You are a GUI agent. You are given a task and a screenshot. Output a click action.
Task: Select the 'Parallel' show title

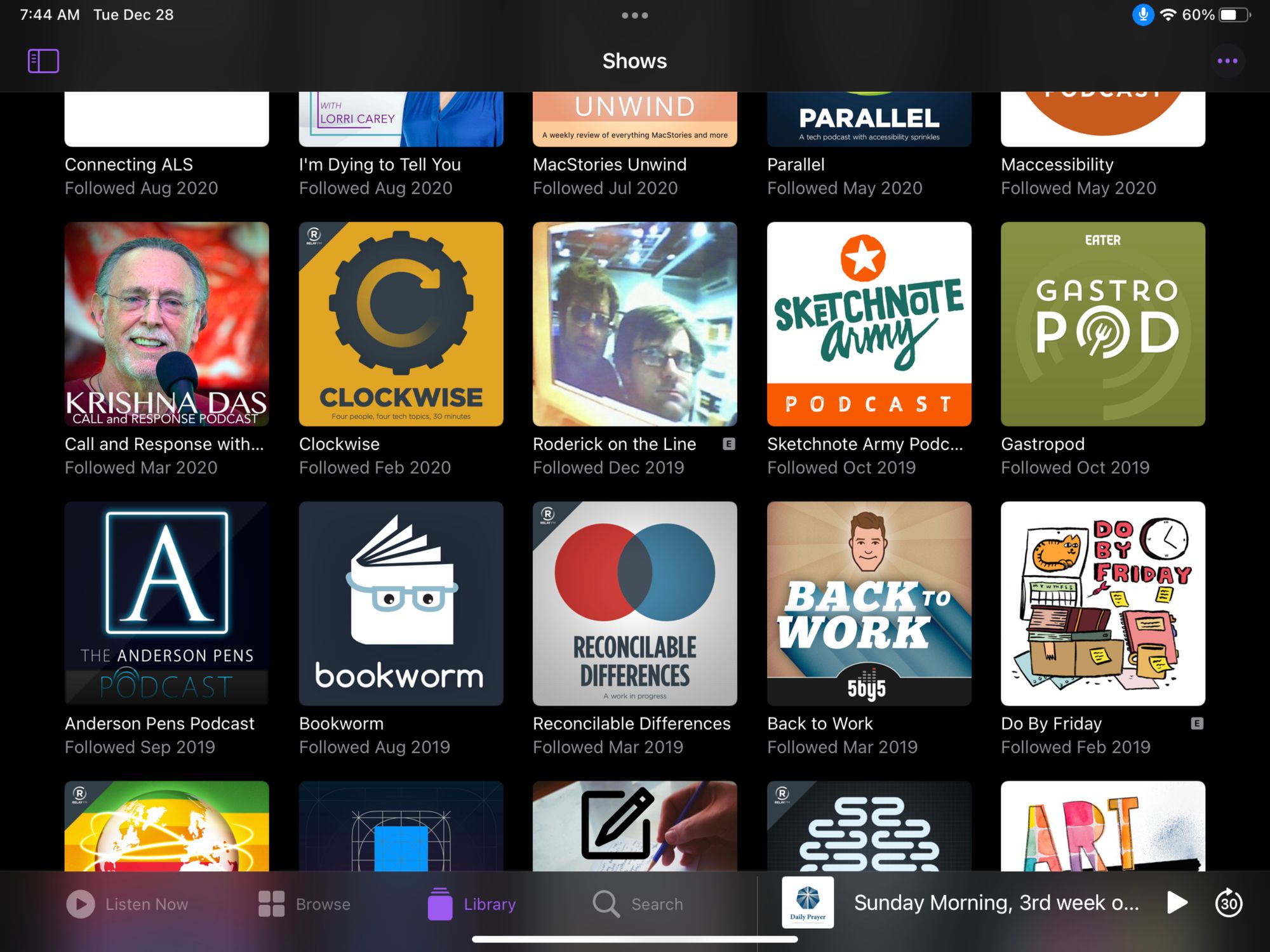click(x=796, y=164)
